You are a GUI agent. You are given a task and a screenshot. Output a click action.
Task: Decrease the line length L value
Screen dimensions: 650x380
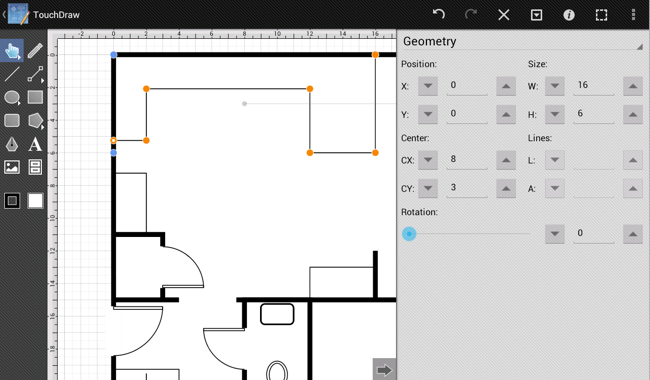555,160
